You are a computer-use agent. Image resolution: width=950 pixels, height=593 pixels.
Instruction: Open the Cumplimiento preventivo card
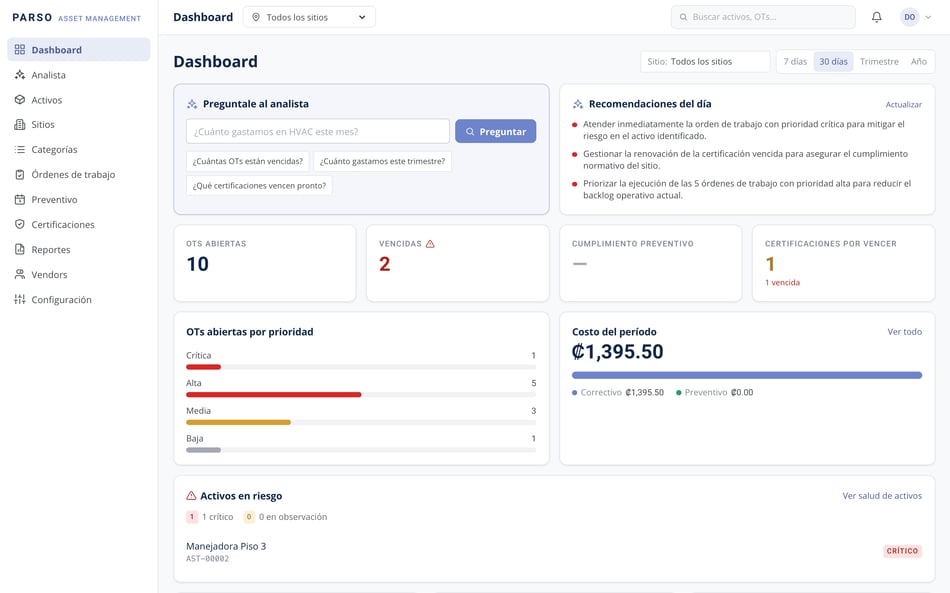[651, 263]
